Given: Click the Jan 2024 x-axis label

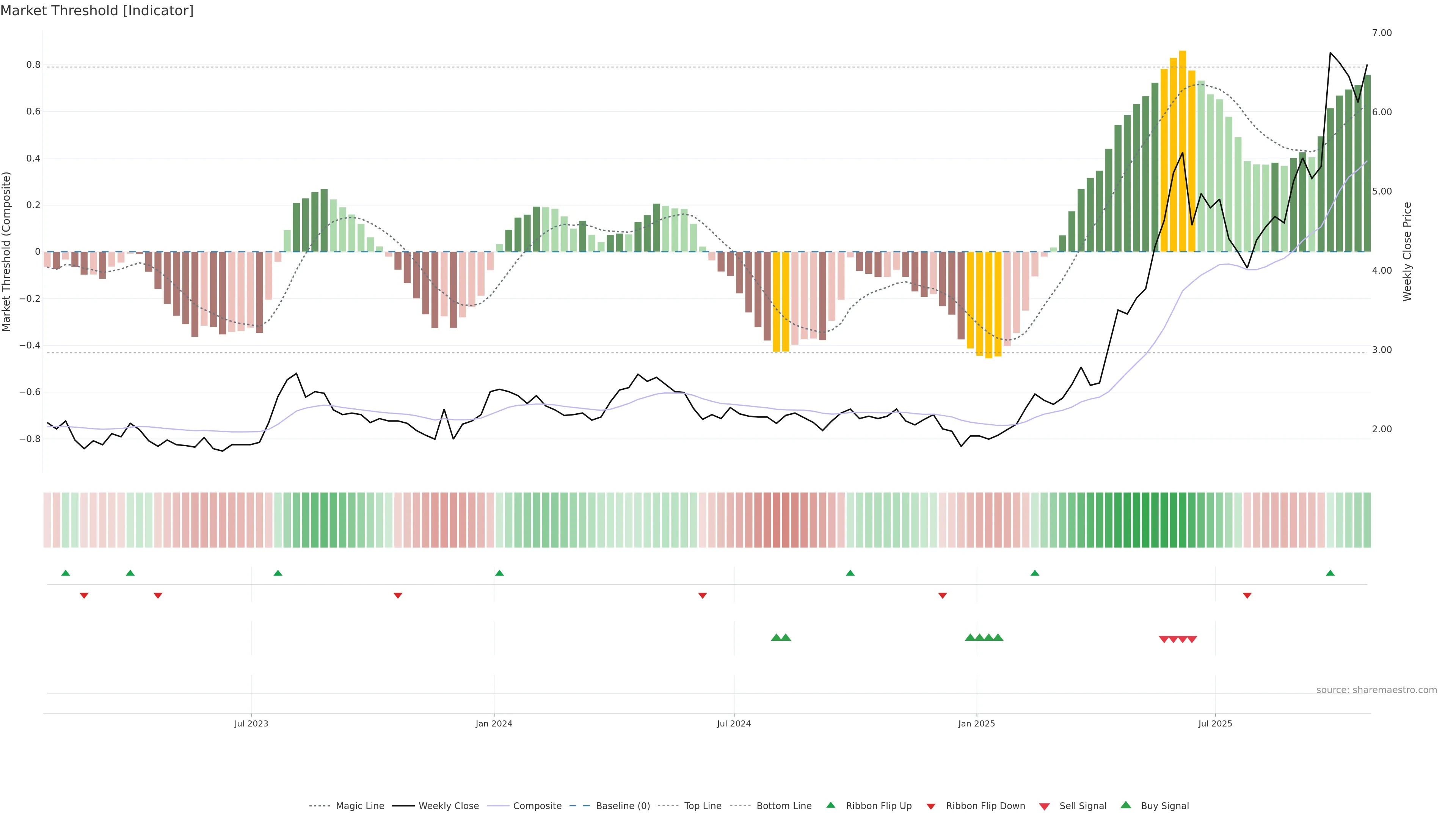Looking at the screenshot, I should [493, 723].
